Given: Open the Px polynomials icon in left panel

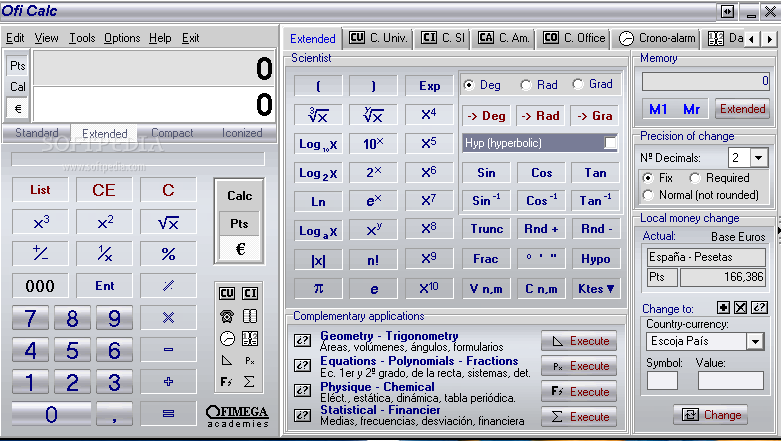Looking at the screenshot, I should coord(250,360).
